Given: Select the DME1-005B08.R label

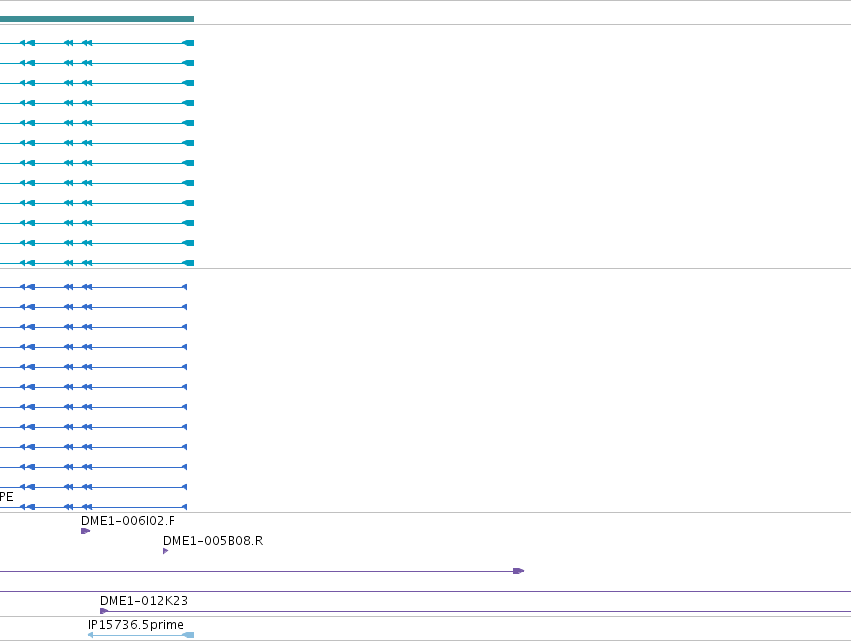Looking at the screenshot, I should click(213, 541).
